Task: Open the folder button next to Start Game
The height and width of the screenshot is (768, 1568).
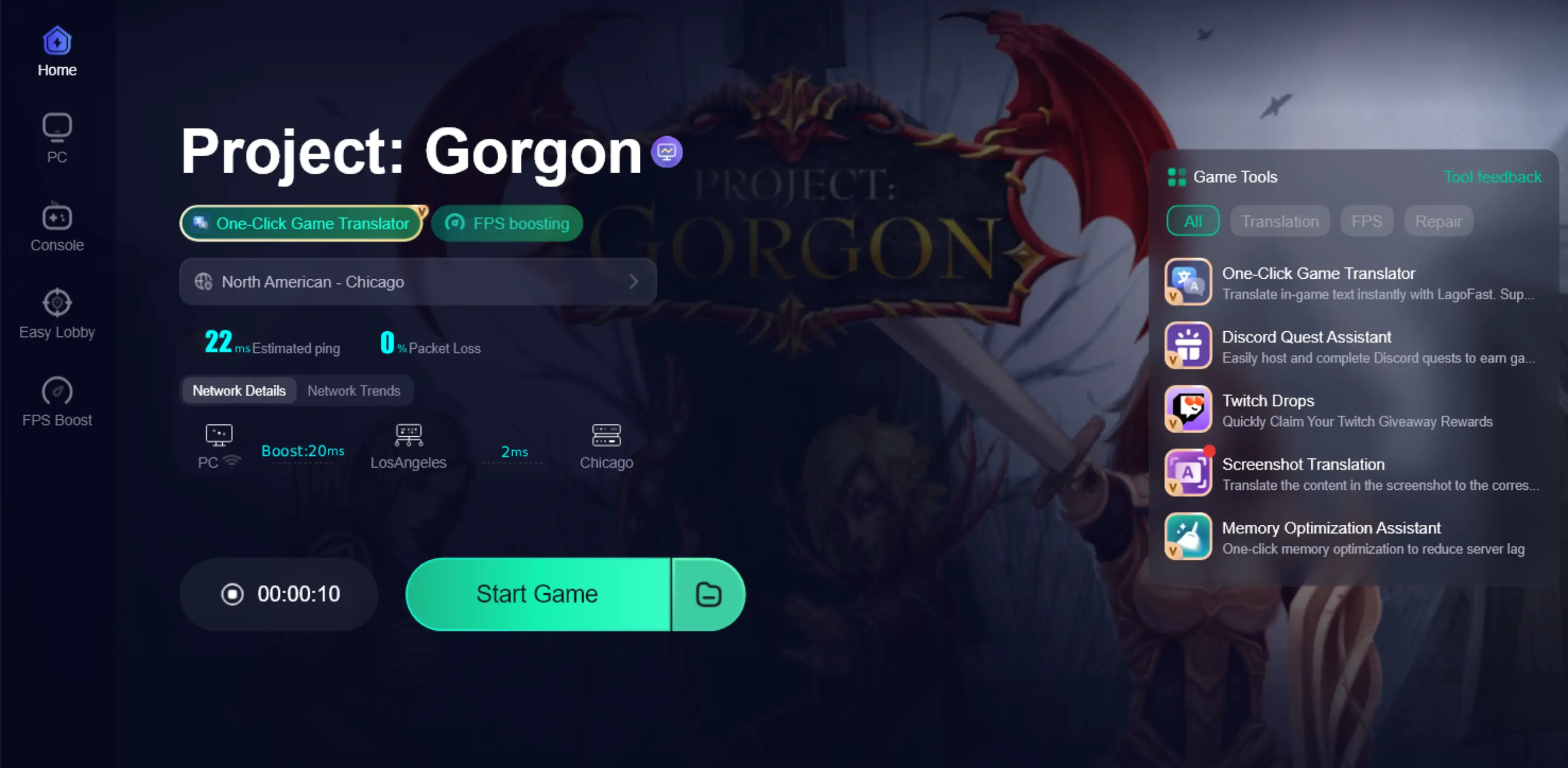Action: tap(708, 594)
